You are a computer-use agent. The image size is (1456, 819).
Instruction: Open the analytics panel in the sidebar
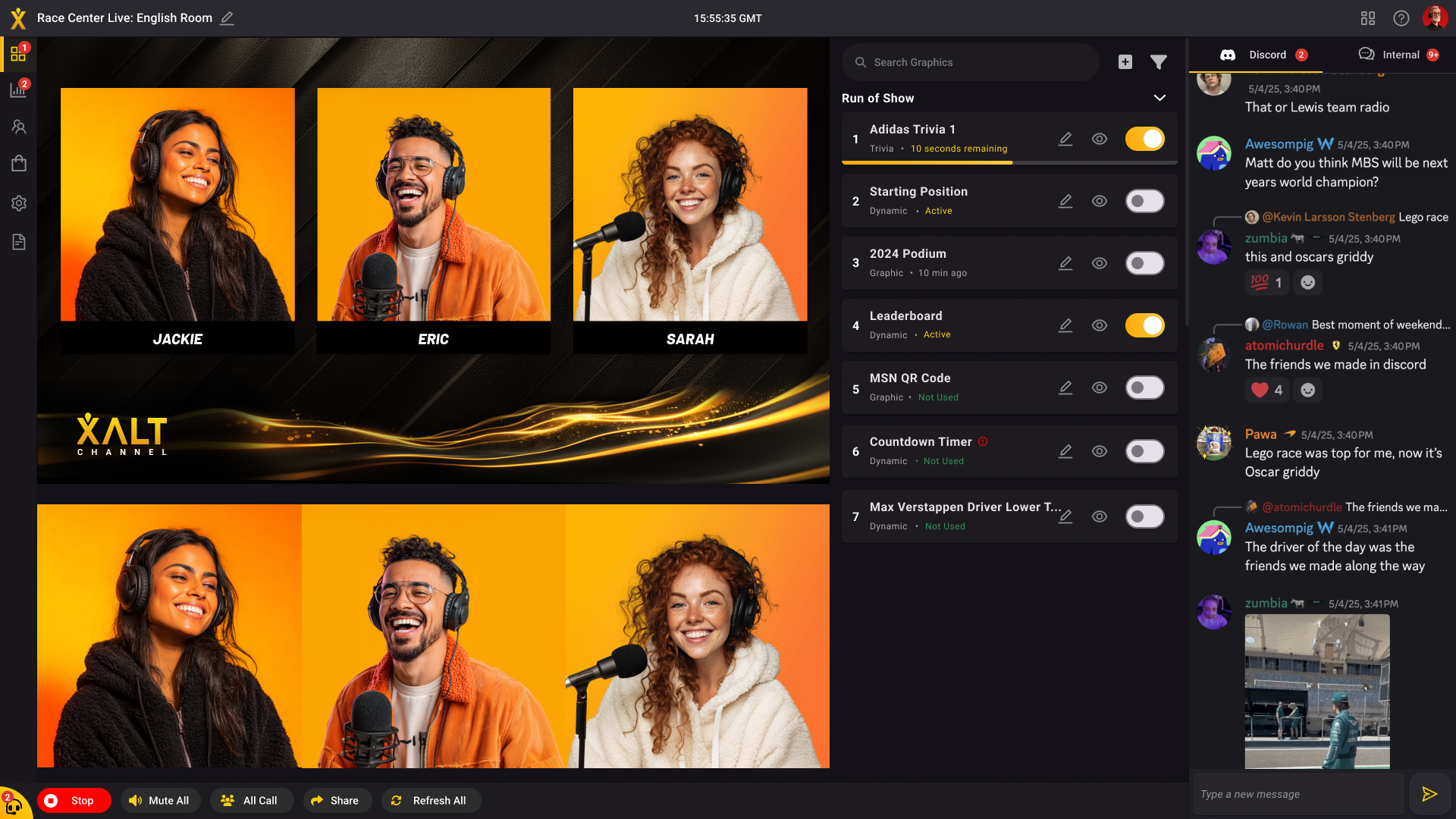pyautogui.click(x=19, y=89)
